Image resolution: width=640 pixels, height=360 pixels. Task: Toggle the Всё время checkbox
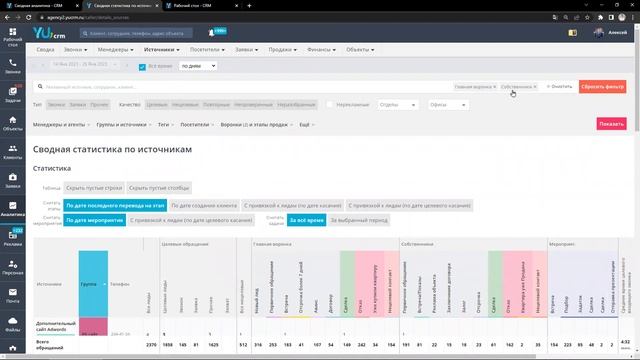[x=142, y=67]
